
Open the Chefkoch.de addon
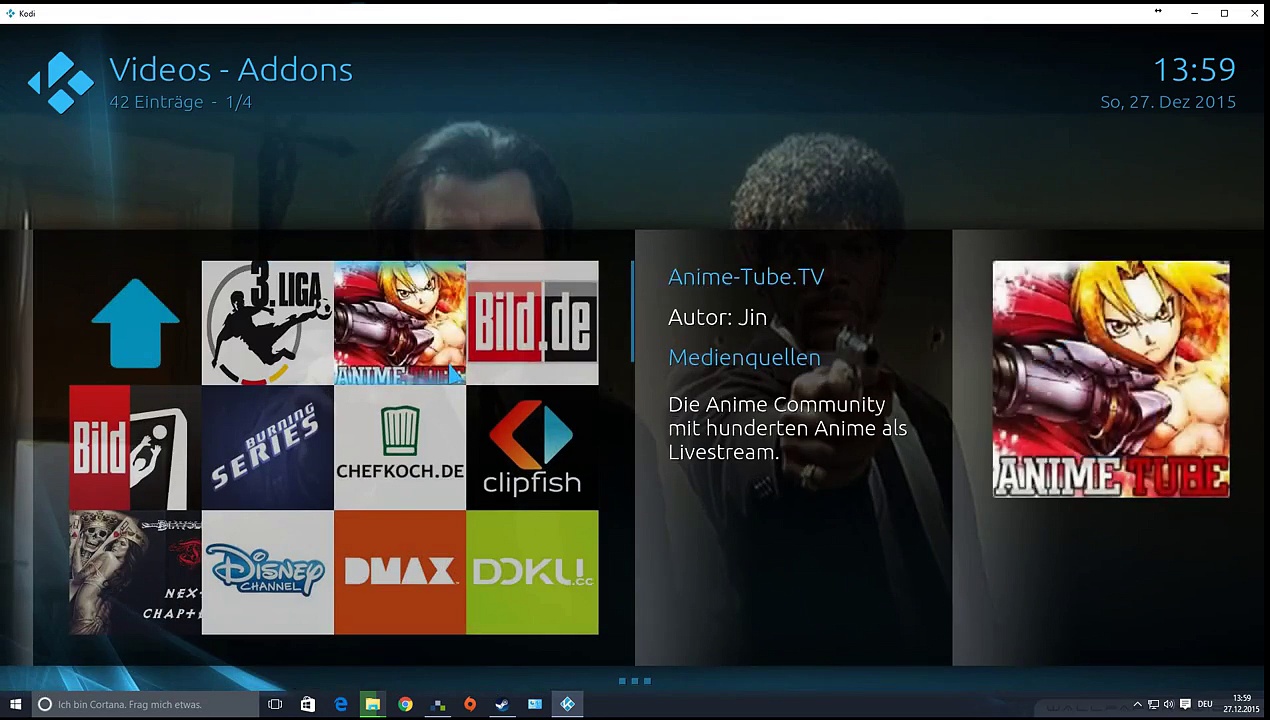tap(400, 447)
